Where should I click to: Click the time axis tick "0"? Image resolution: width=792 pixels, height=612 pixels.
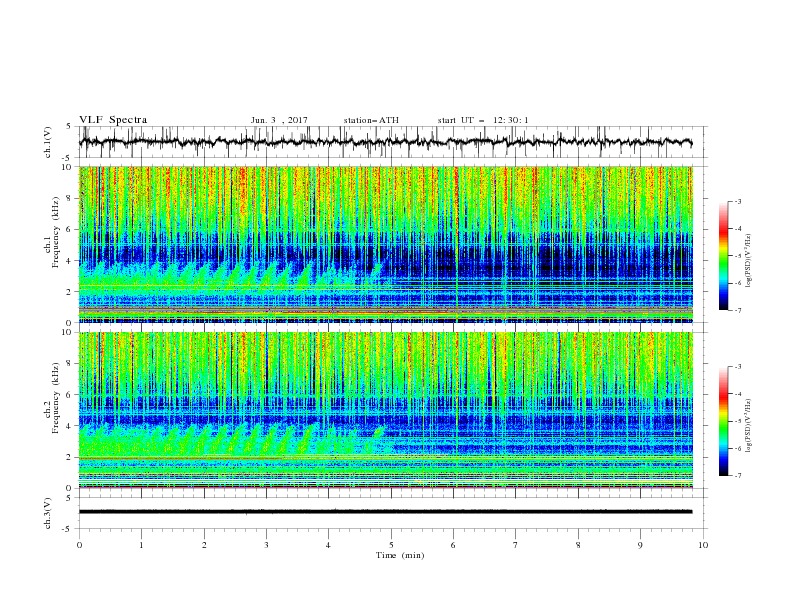(79, 545)
